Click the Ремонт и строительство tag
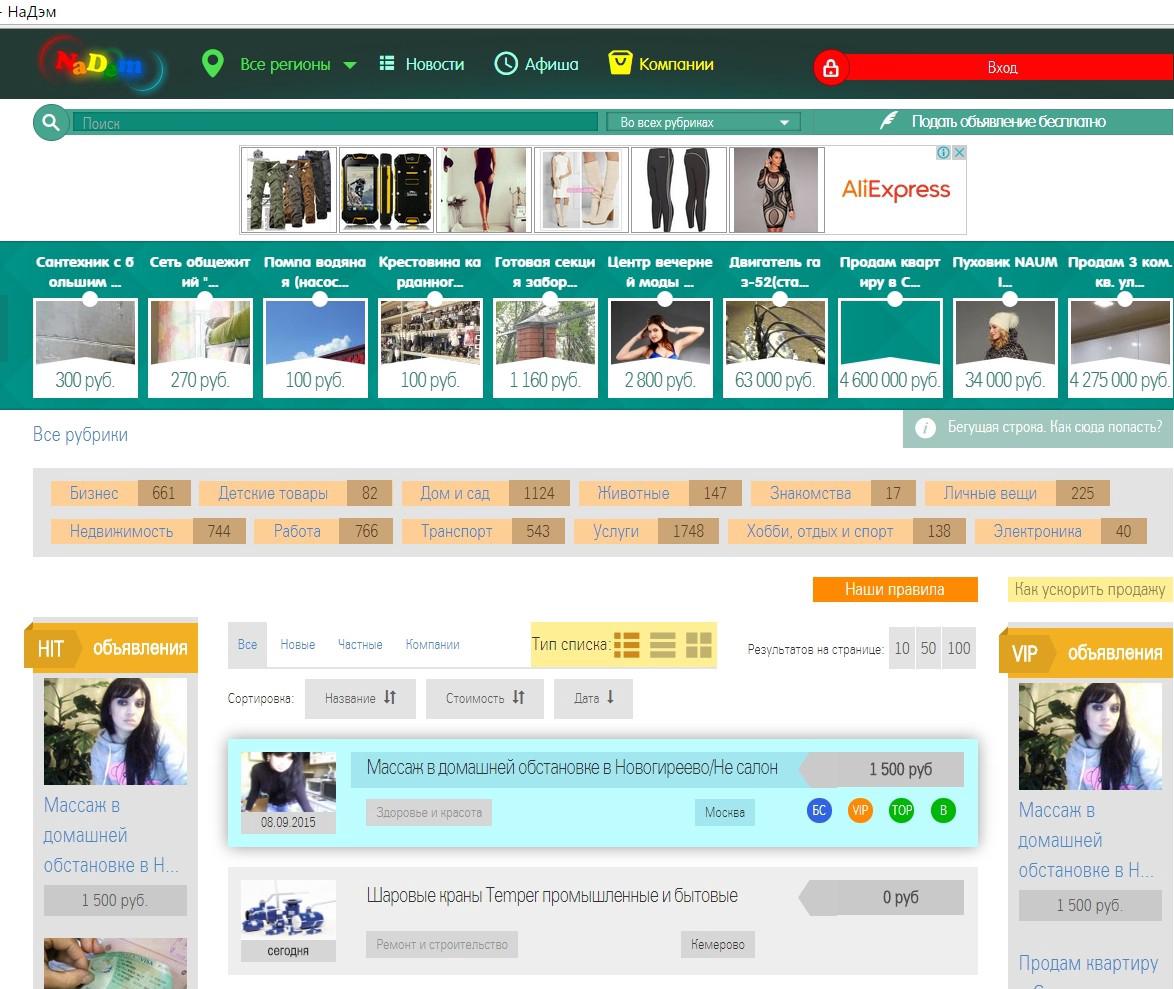 click(442, 944)
